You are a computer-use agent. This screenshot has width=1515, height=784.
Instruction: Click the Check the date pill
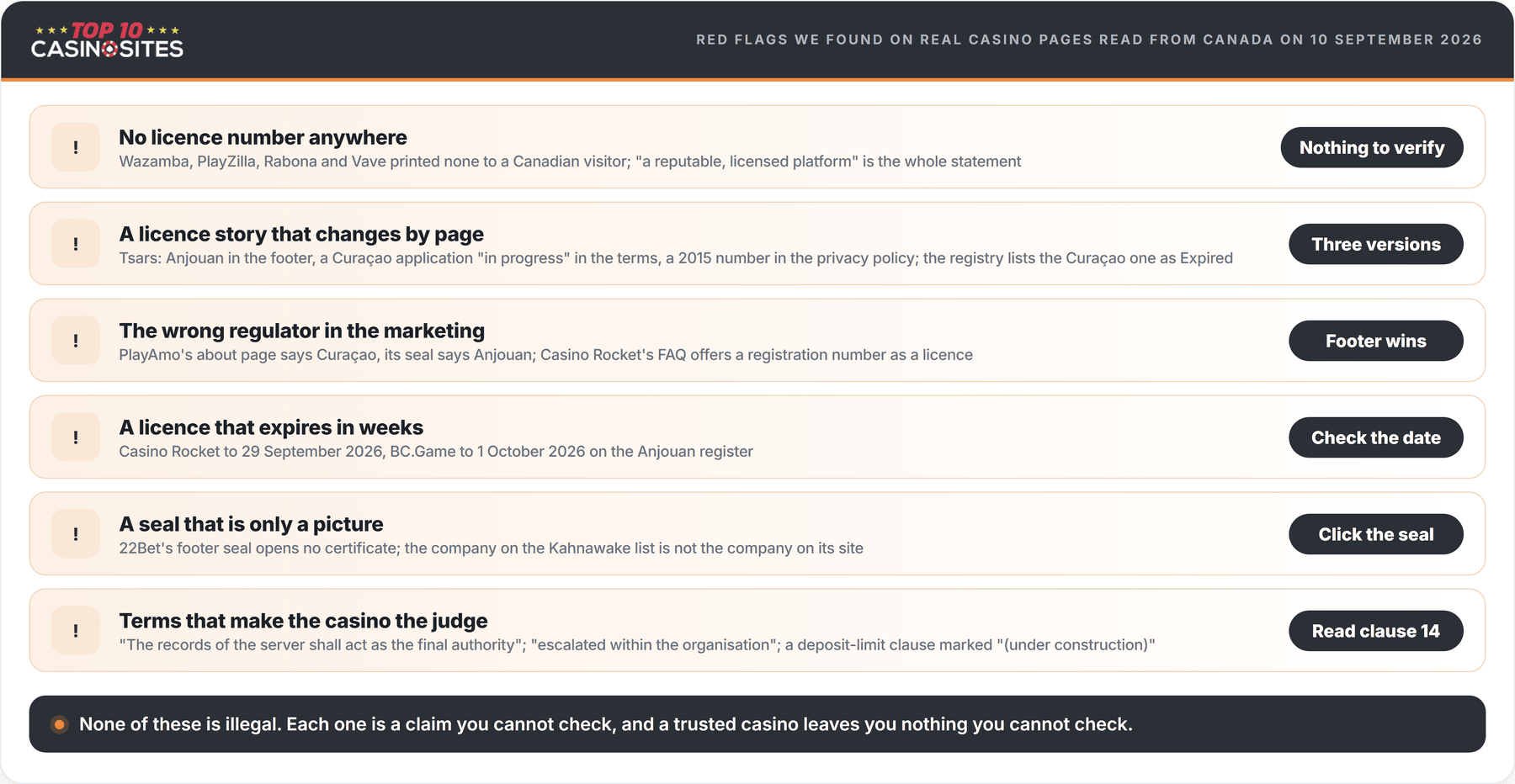1376,437
